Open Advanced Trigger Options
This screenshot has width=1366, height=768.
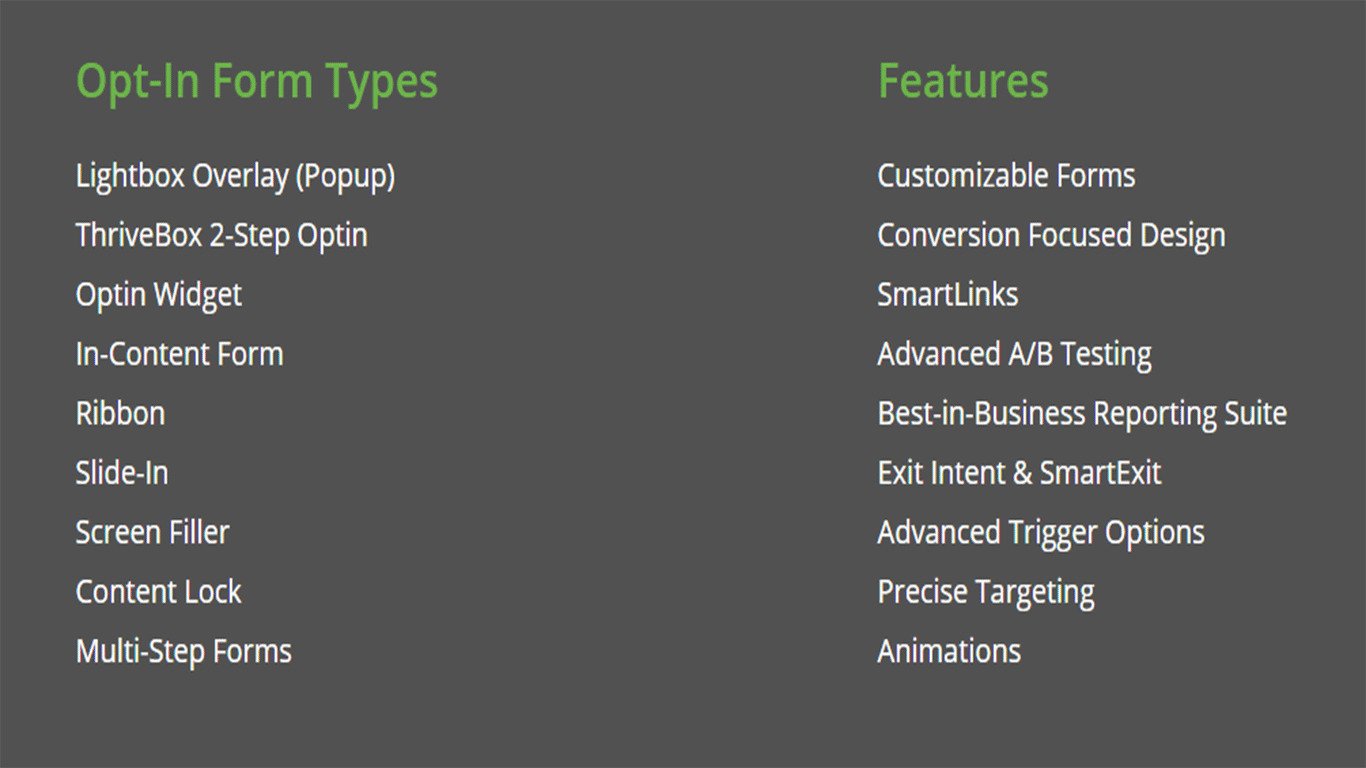[1041, 533]
